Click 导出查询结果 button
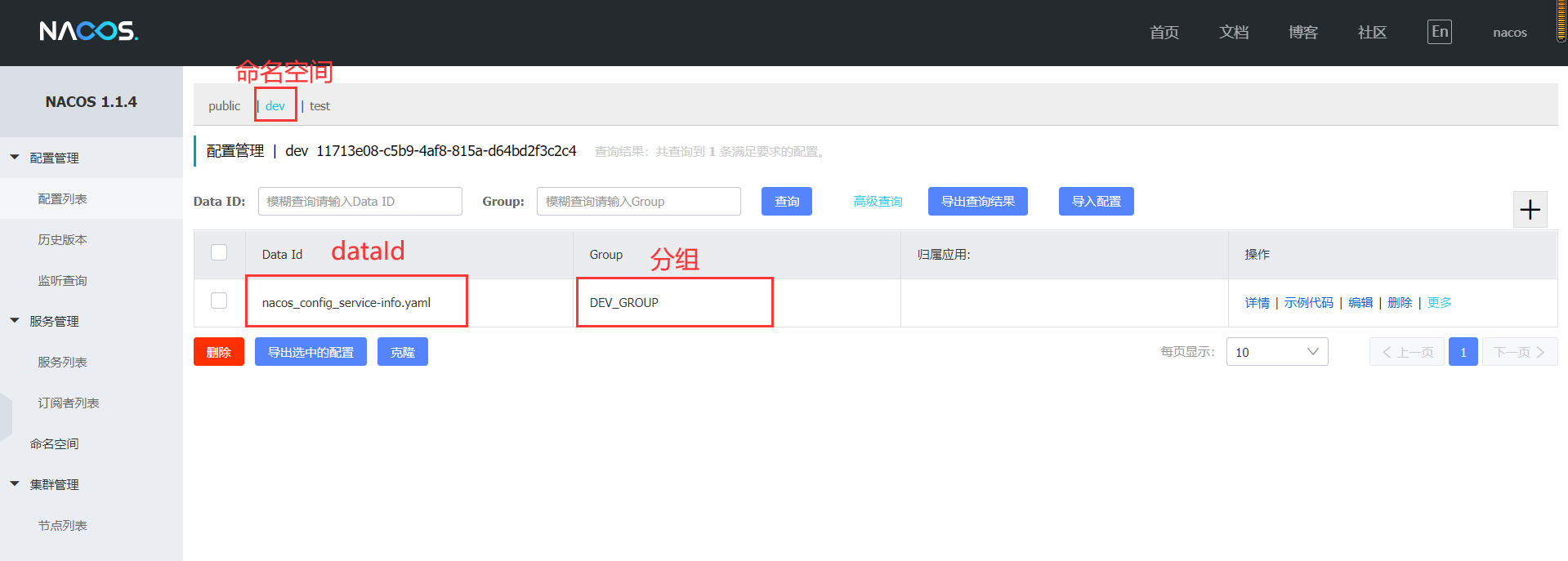1568x561 pixels. [978, 202]
